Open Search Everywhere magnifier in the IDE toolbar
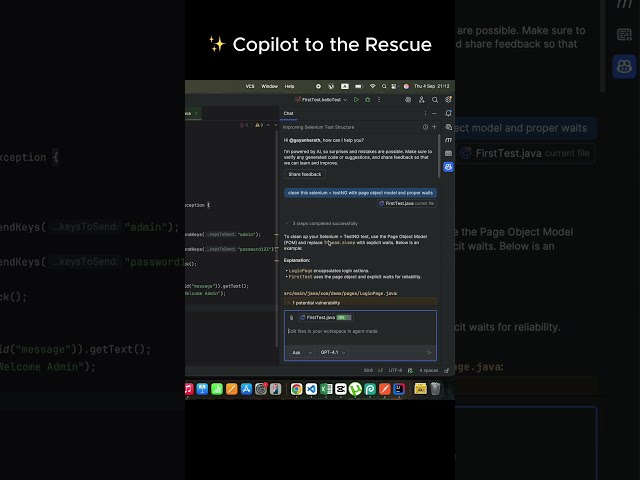Screen dimensions: 640x480 coord(435,100)
